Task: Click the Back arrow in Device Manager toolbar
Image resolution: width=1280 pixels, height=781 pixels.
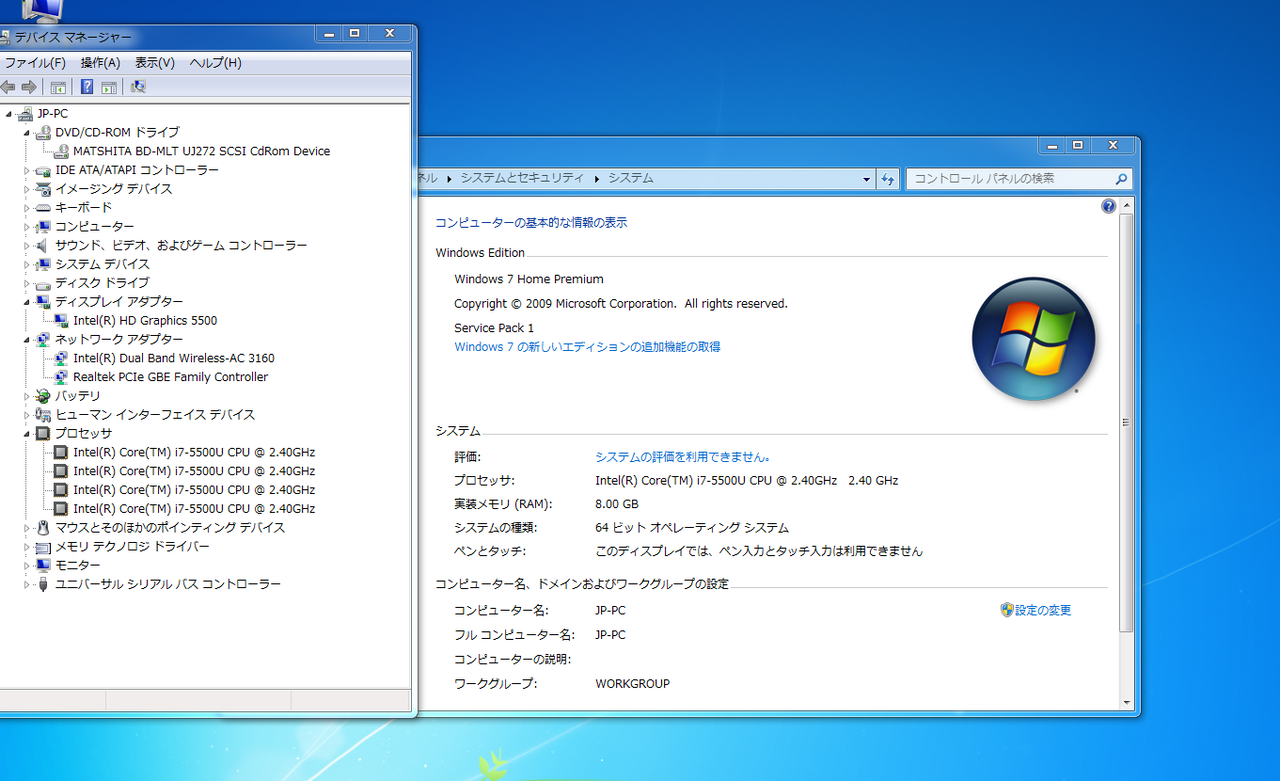Action: (x=7, y=87)
